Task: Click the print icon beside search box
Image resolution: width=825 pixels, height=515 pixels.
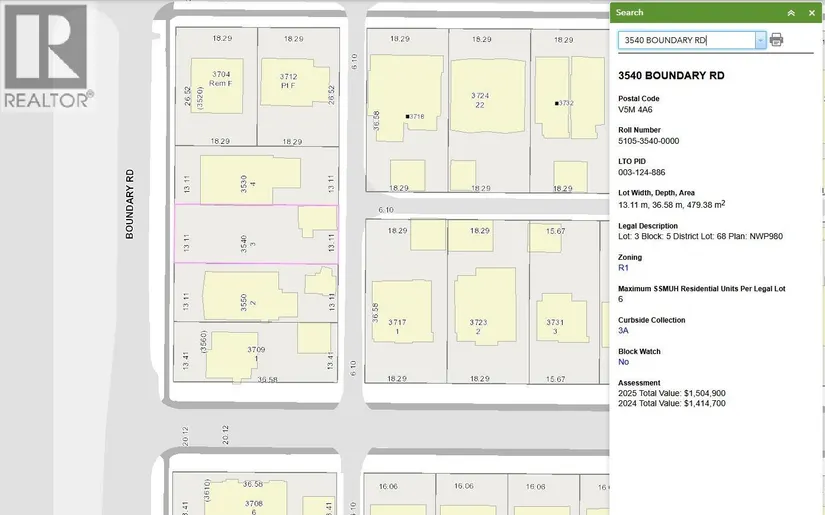Action: point(777,40)
